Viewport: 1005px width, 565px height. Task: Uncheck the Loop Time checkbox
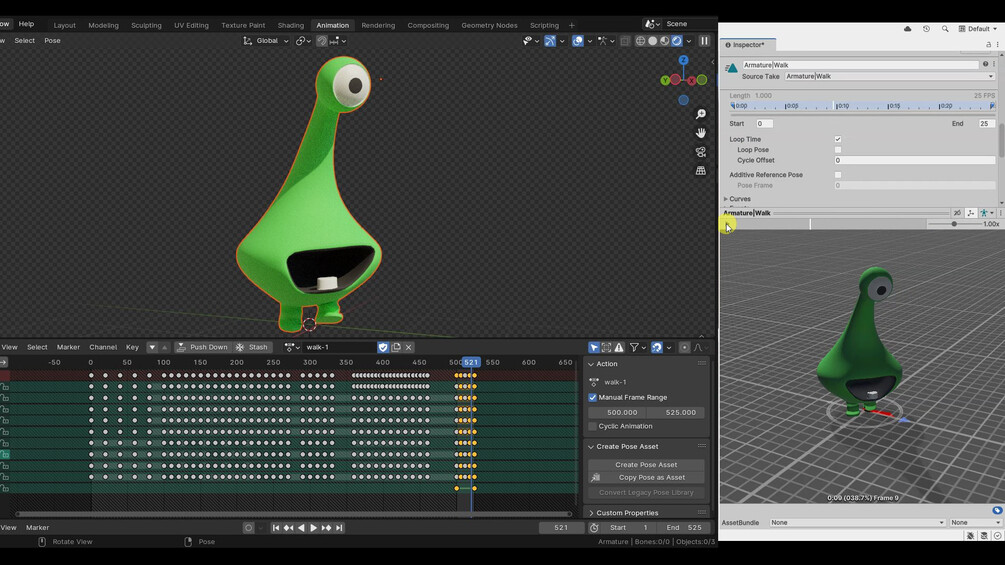pos(838,139)
